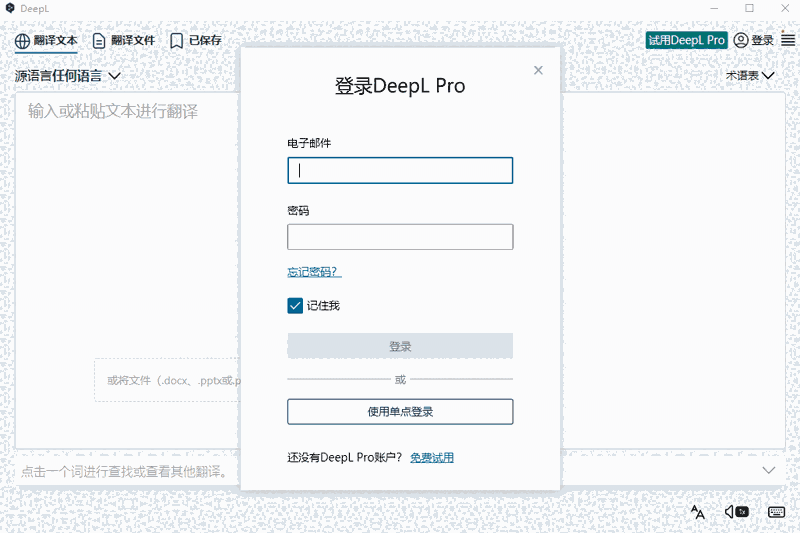
Task: Click the 试用DeepL Pro button
Action: (686, 40)
